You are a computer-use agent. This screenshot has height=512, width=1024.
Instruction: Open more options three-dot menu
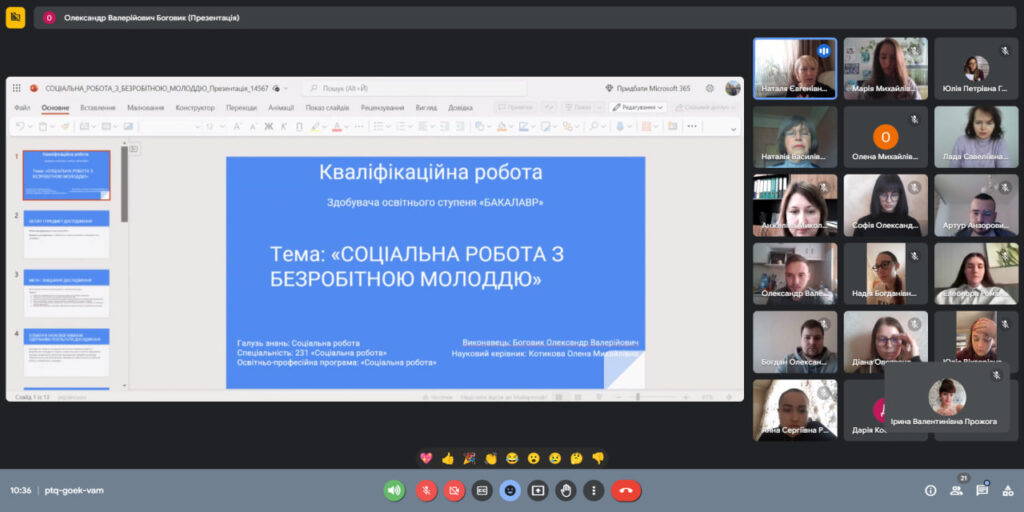pos(594,490)
